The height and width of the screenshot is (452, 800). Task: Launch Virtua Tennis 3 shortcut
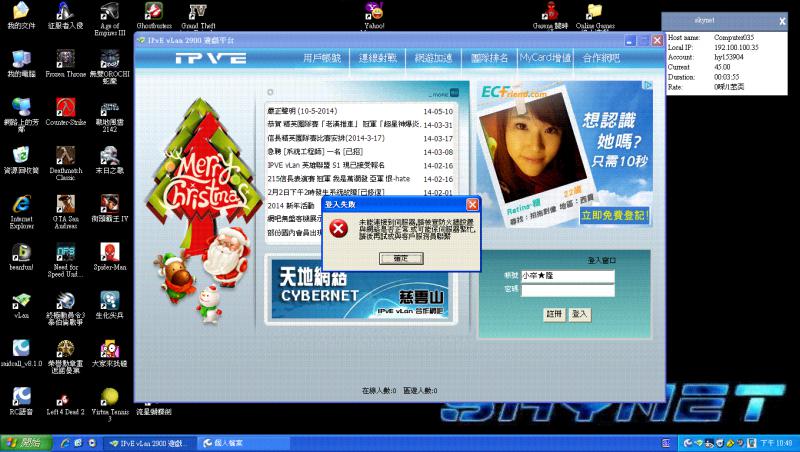click(109, 405)
